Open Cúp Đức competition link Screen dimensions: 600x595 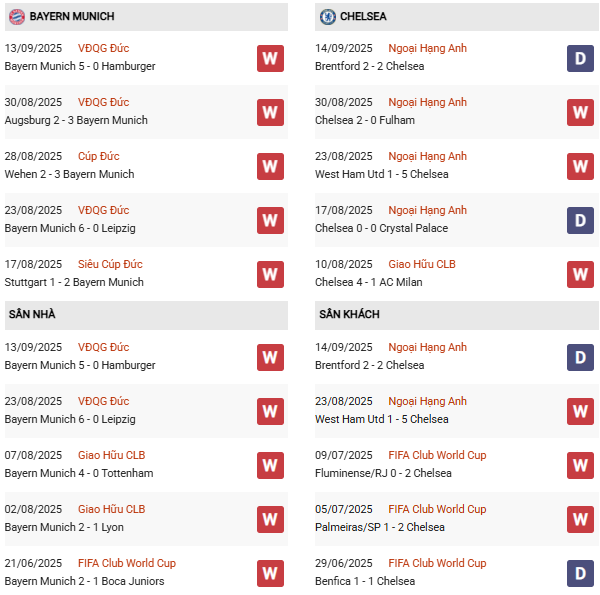tap(99, 156)
